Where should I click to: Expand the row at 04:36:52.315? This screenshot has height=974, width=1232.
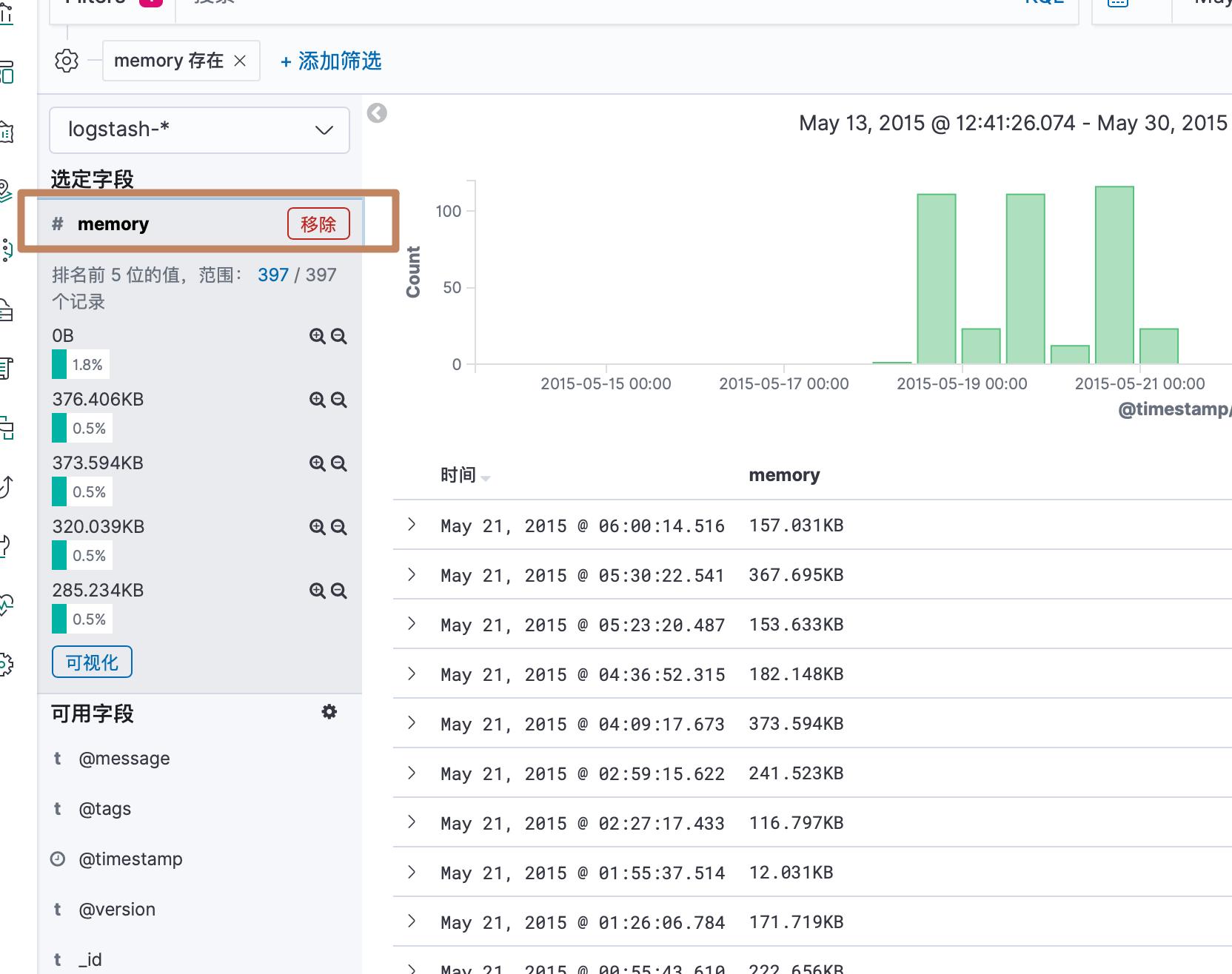pos(412,674)
